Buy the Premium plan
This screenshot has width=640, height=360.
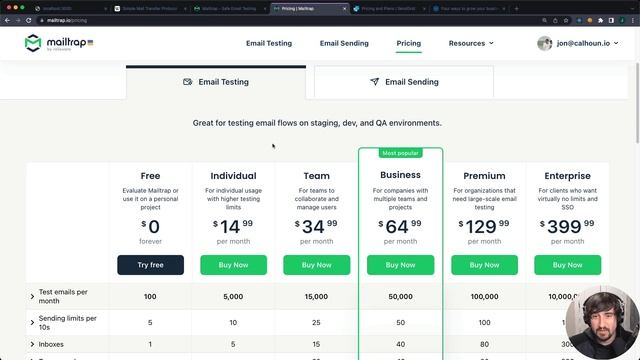pyautogui.click(x=484, y=265)
